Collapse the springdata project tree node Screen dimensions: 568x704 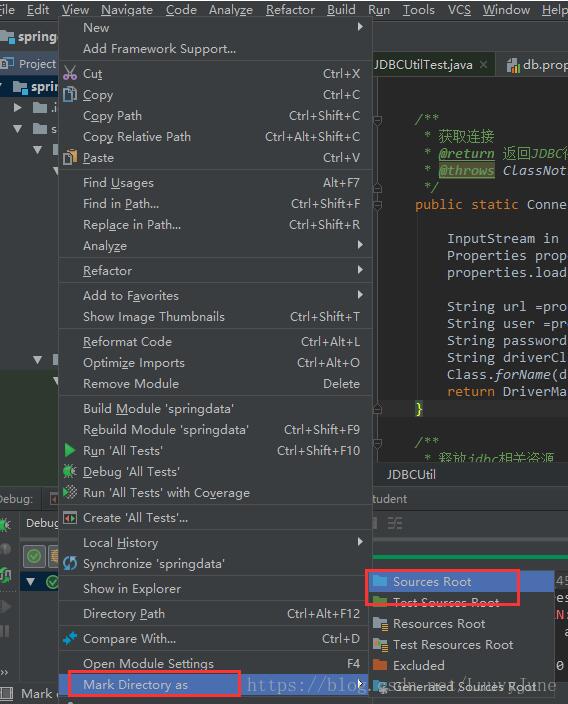pos(3,86)
